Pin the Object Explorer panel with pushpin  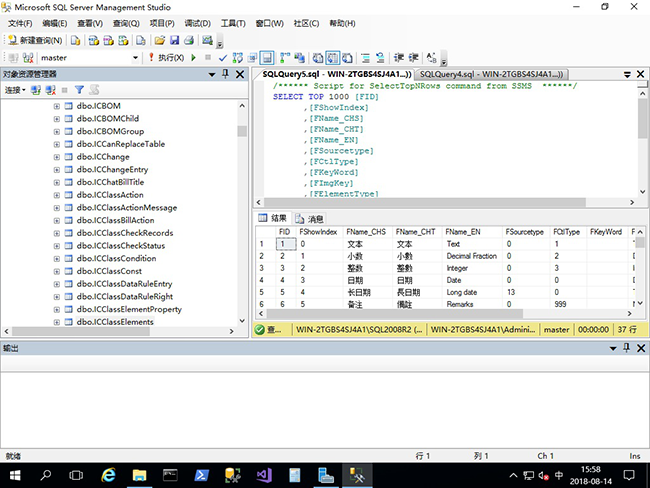[225, 74]
